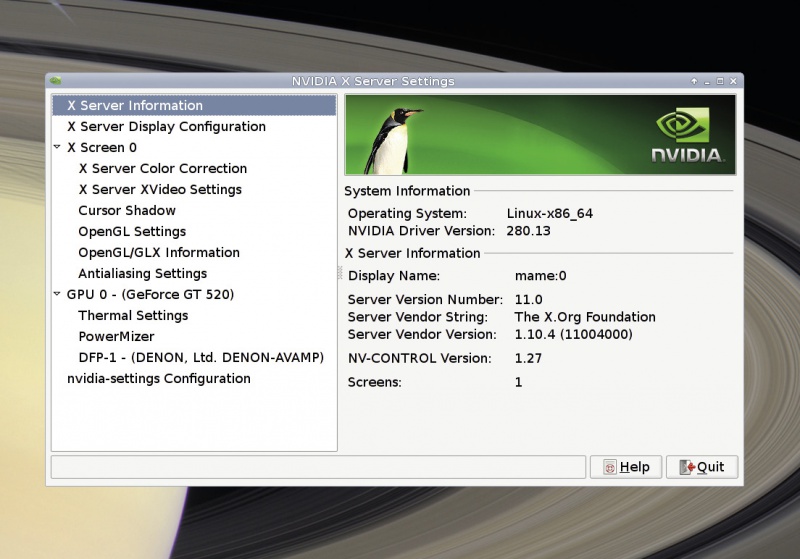Viewport: 800px width, 559px height.
Task: Open OpenGL/GLX Information page
Action: pyautogui.click(x=159, y=252)
